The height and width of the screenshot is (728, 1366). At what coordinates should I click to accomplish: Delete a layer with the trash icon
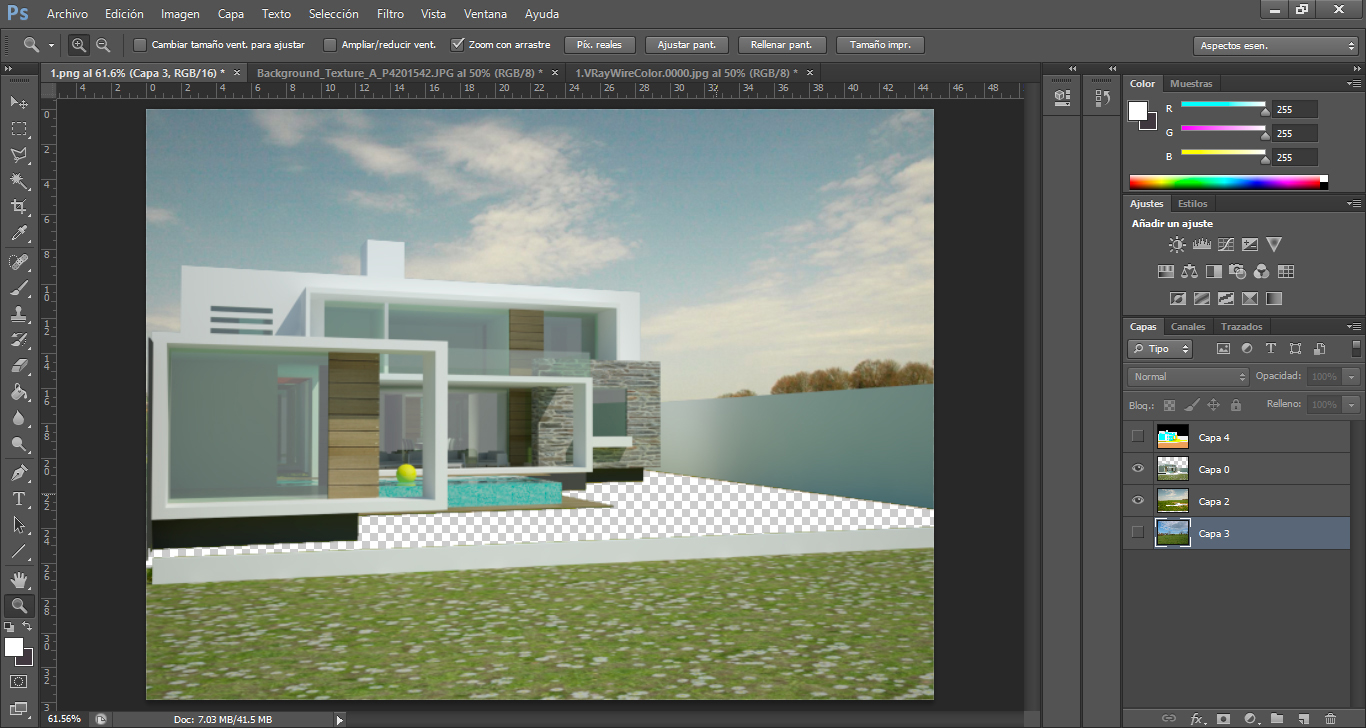tap(1330, 718)
